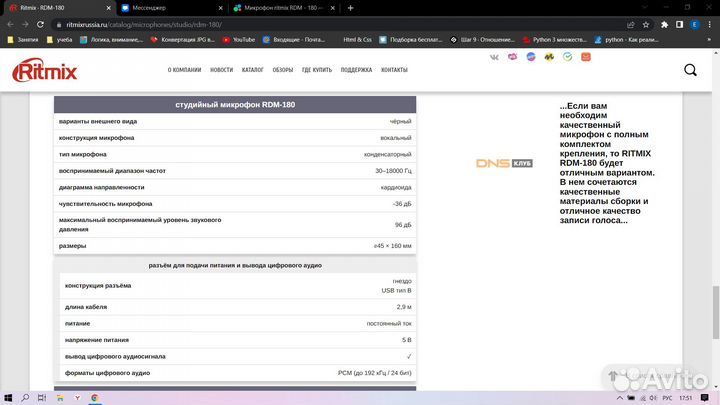
Task: Open the Chrome extensions puzzle icon
Action: (663, 23)
